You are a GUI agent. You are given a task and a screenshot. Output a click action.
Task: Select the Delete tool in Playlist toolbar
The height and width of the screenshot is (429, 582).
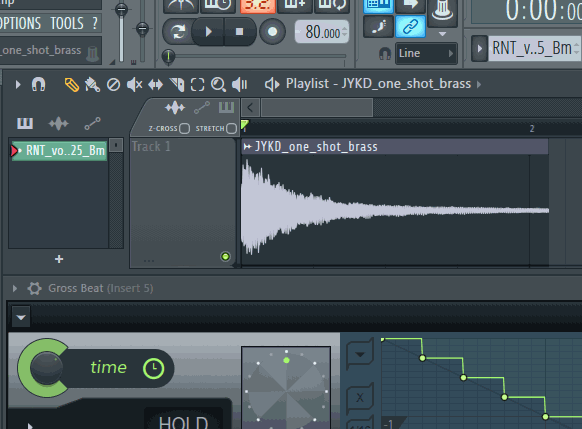[113, 85]
